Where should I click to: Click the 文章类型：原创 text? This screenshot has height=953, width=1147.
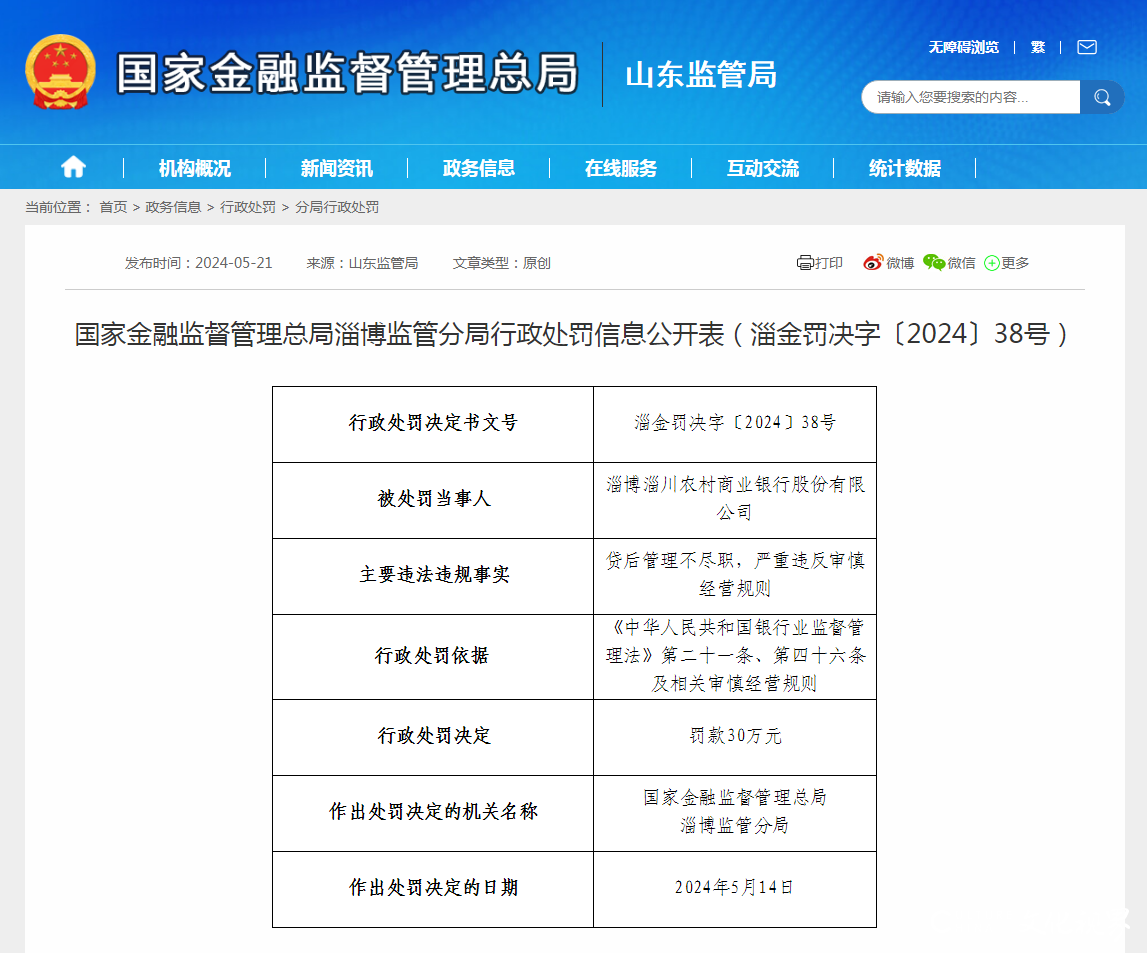tap(501, 263)
